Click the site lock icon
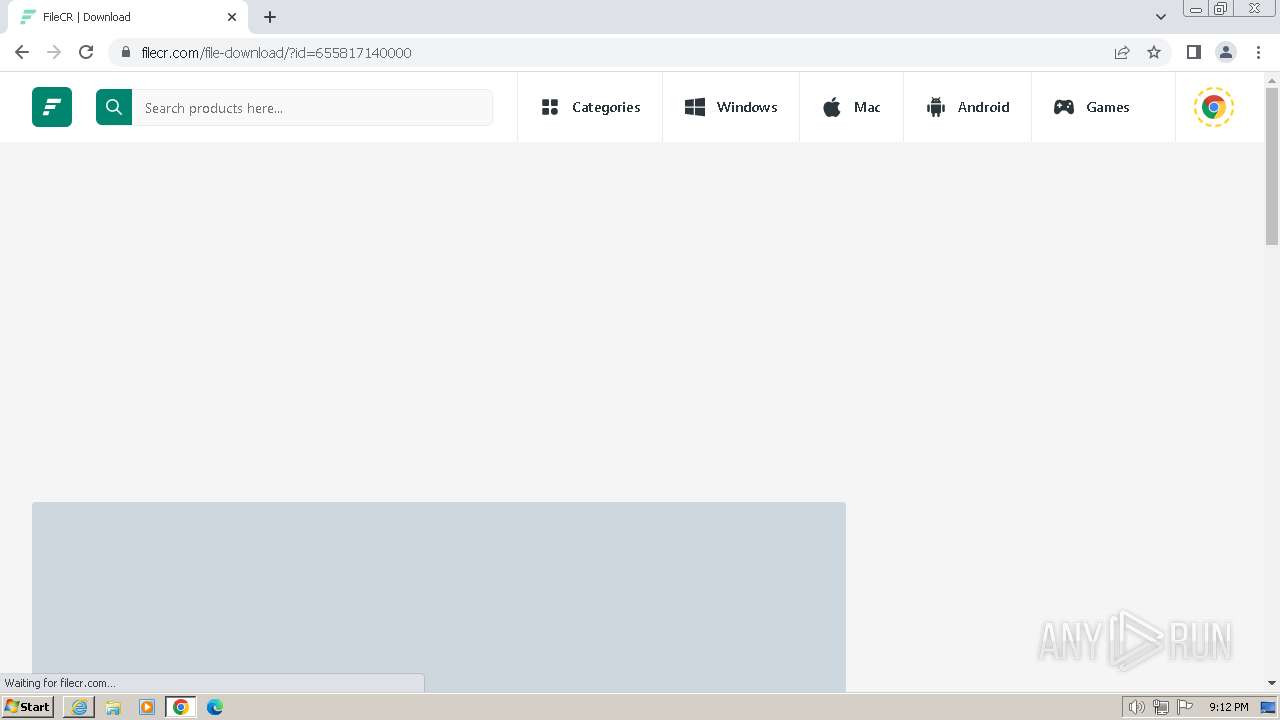 [126, 52]
